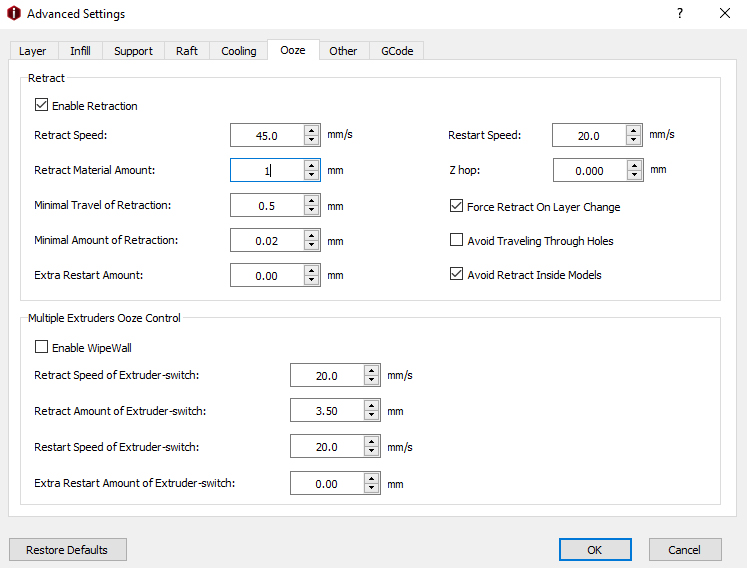Increase Retract Amount of Extruder-switch value

click(371, 405)
